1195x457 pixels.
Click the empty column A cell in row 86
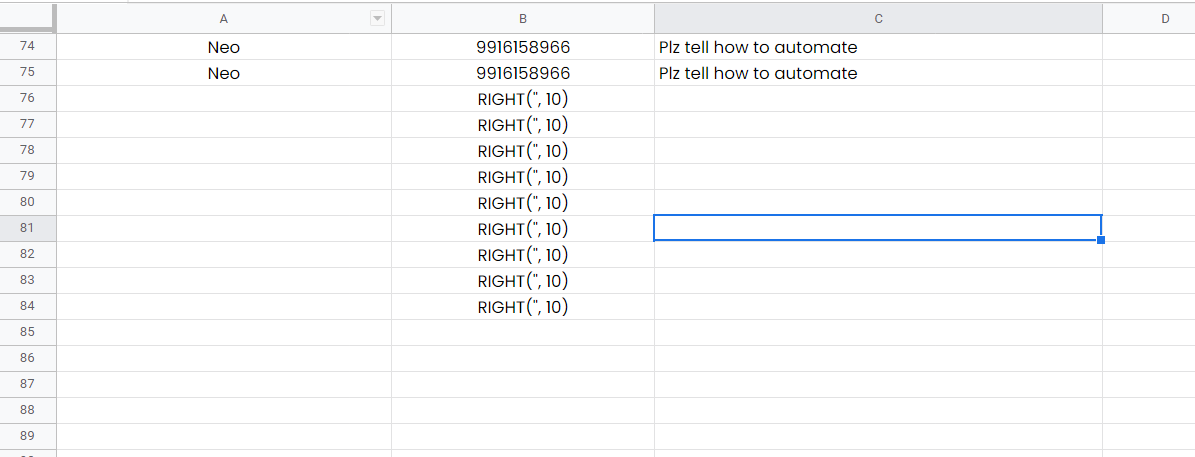tap(224, 358)
